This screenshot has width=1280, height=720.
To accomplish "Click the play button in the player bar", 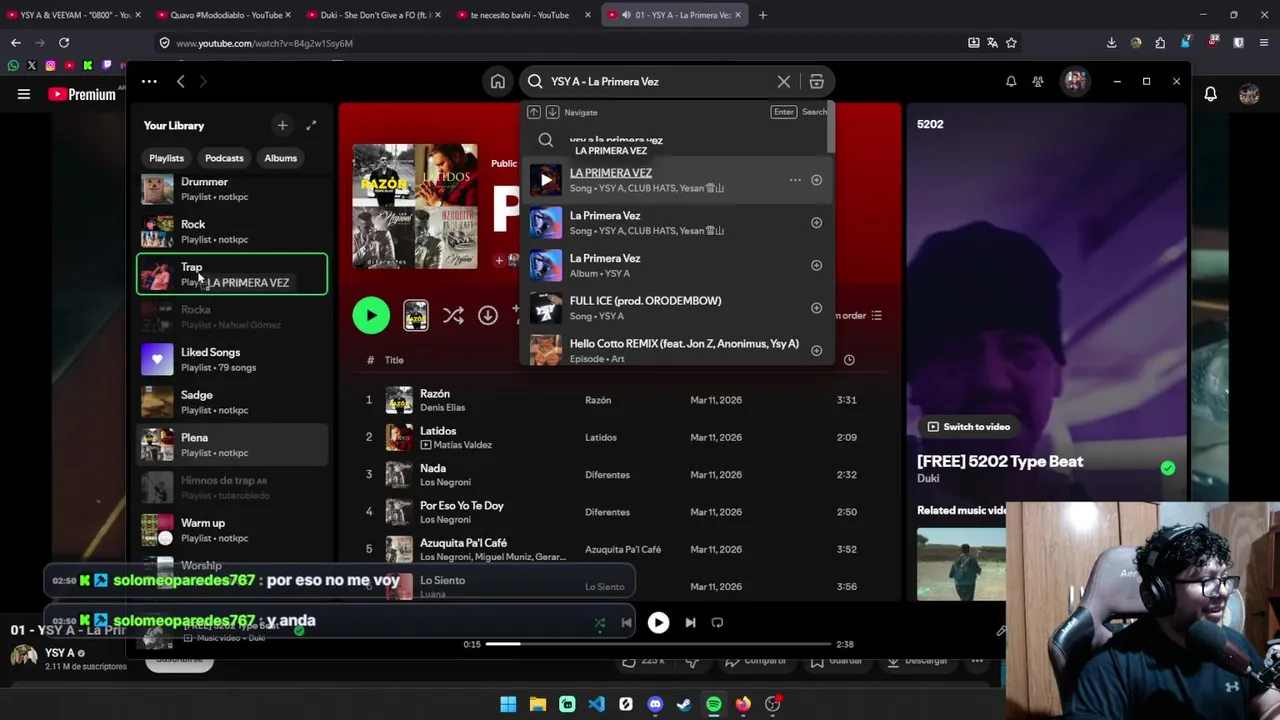I will tap(658, 623).
